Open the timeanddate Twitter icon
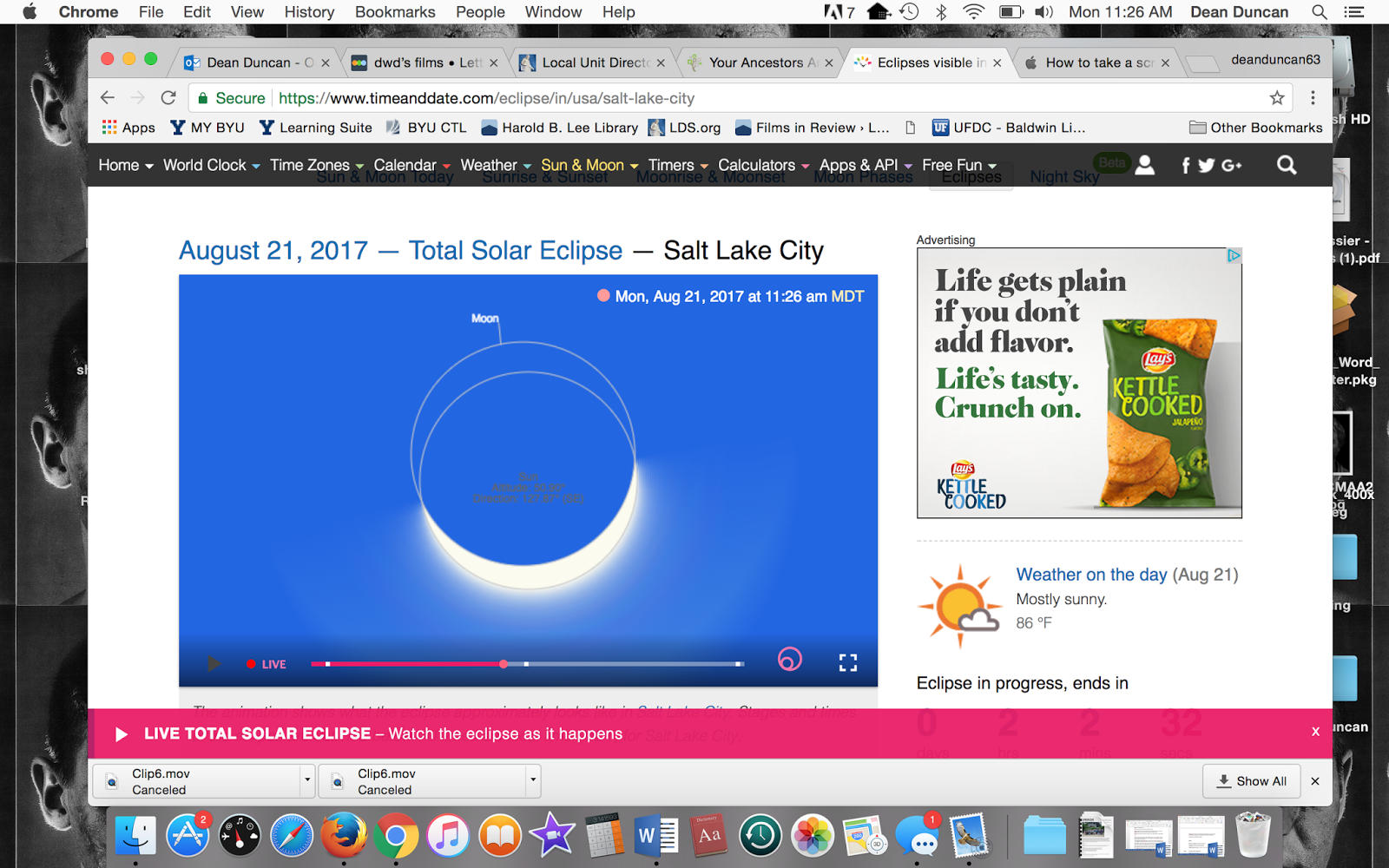The image size is (1389, 868). point(1206,165)
